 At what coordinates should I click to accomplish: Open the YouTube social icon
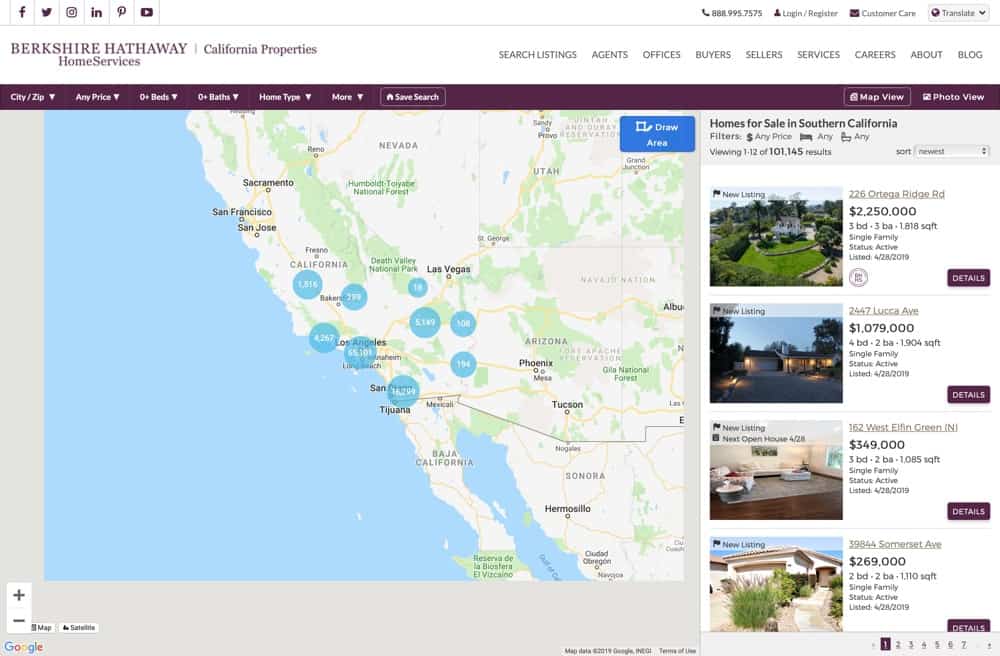click(x=147, y=12)
